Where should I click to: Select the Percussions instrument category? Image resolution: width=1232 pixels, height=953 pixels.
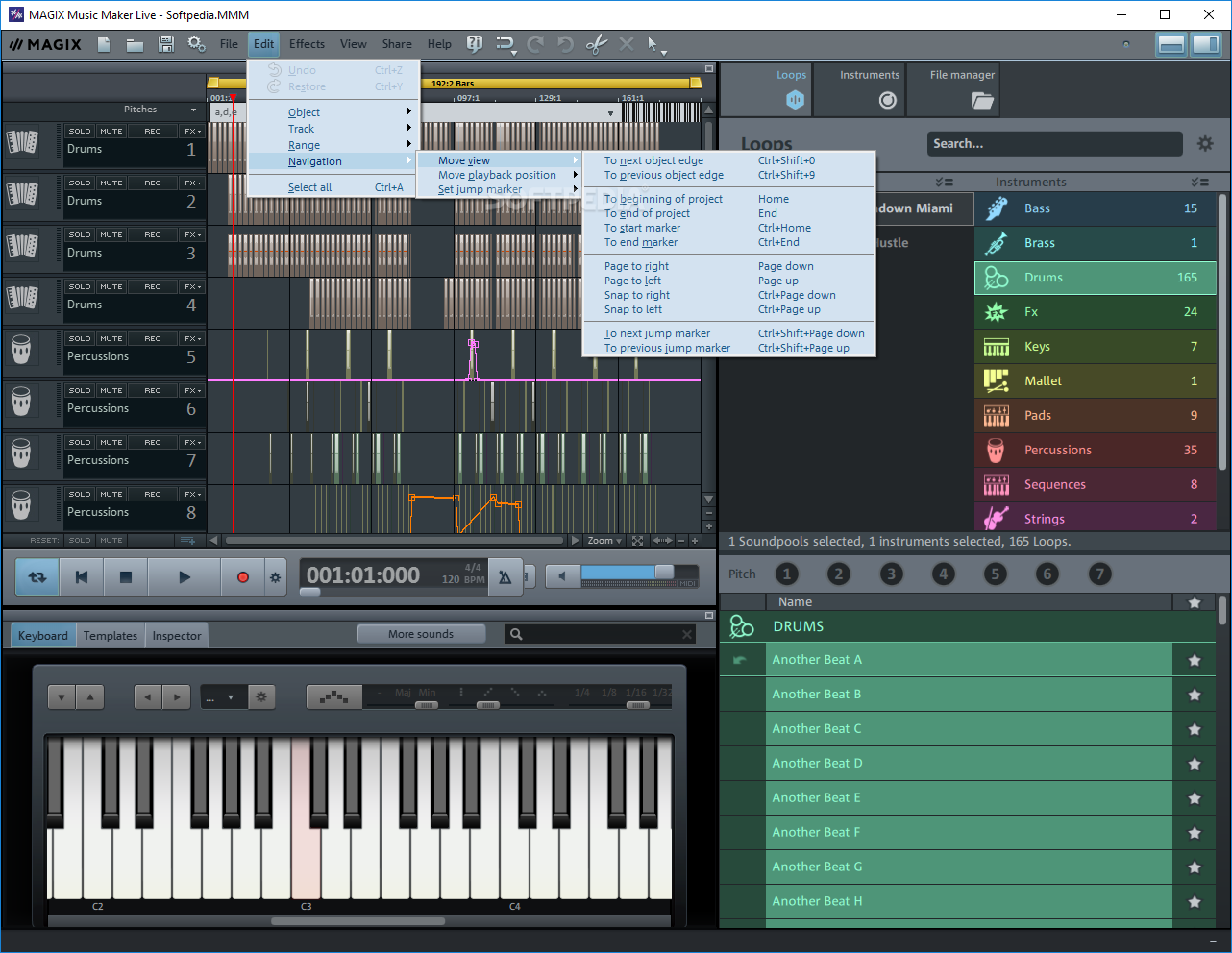click(1095, 451)
